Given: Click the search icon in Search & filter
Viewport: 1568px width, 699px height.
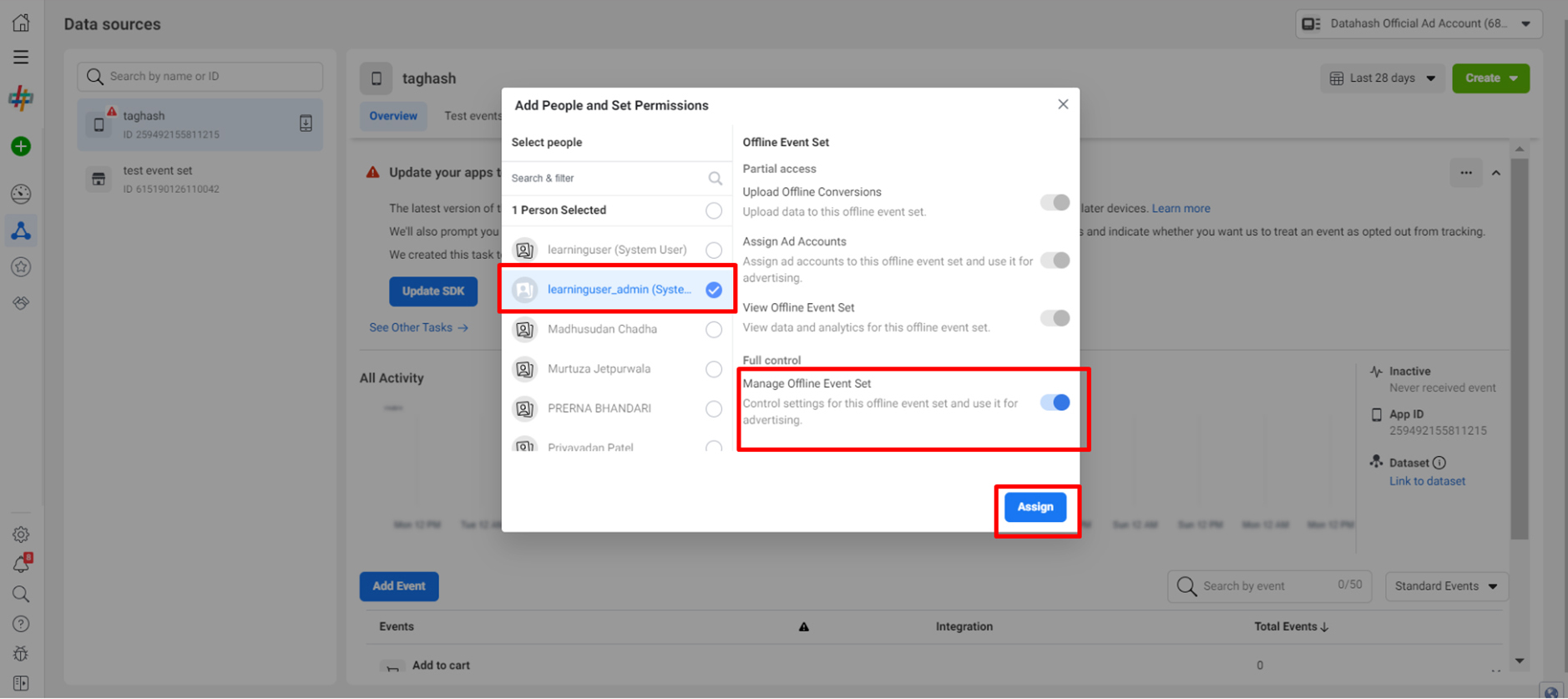Looking at the screenshot, I should pos(716,178).
